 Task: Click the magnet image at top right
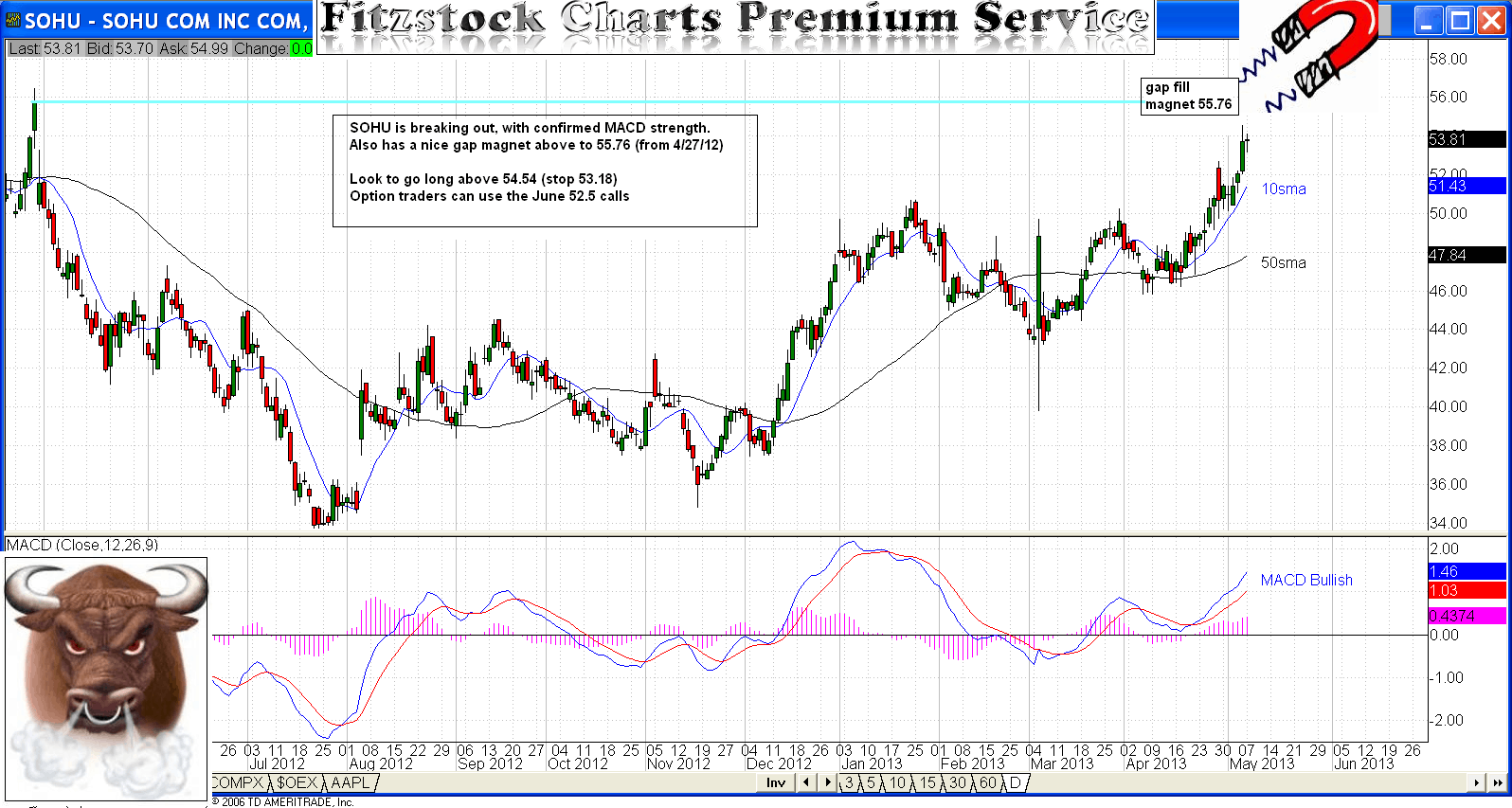pos(1309,55)
